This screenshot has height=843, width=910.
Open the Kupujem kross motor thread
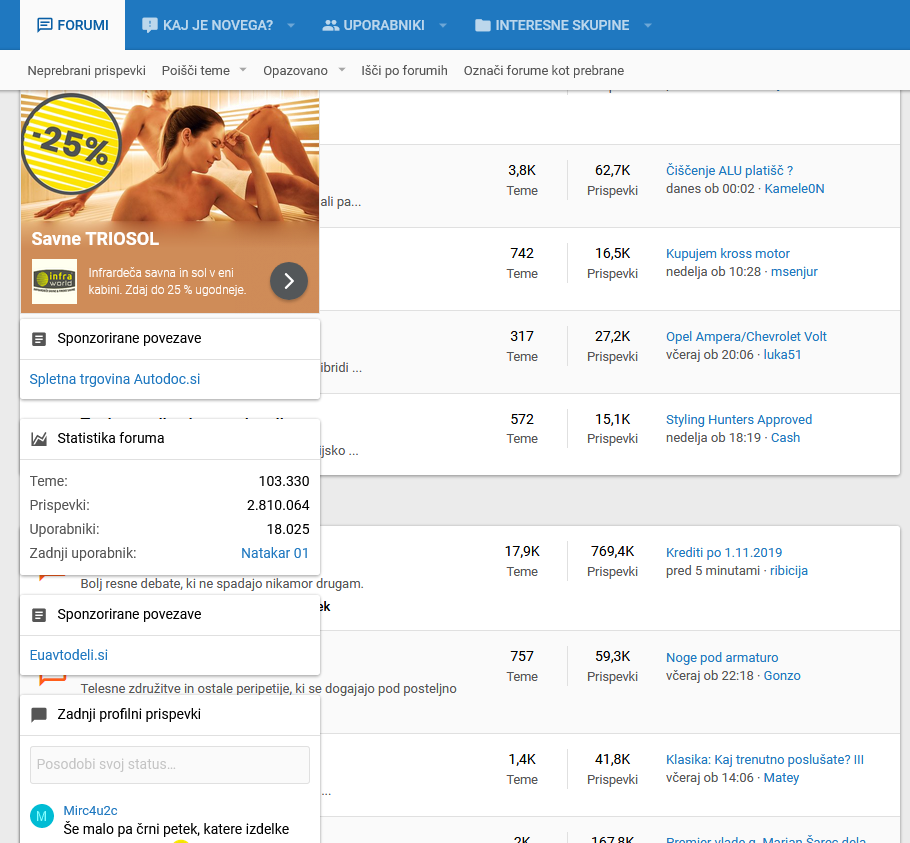point(728,254)
